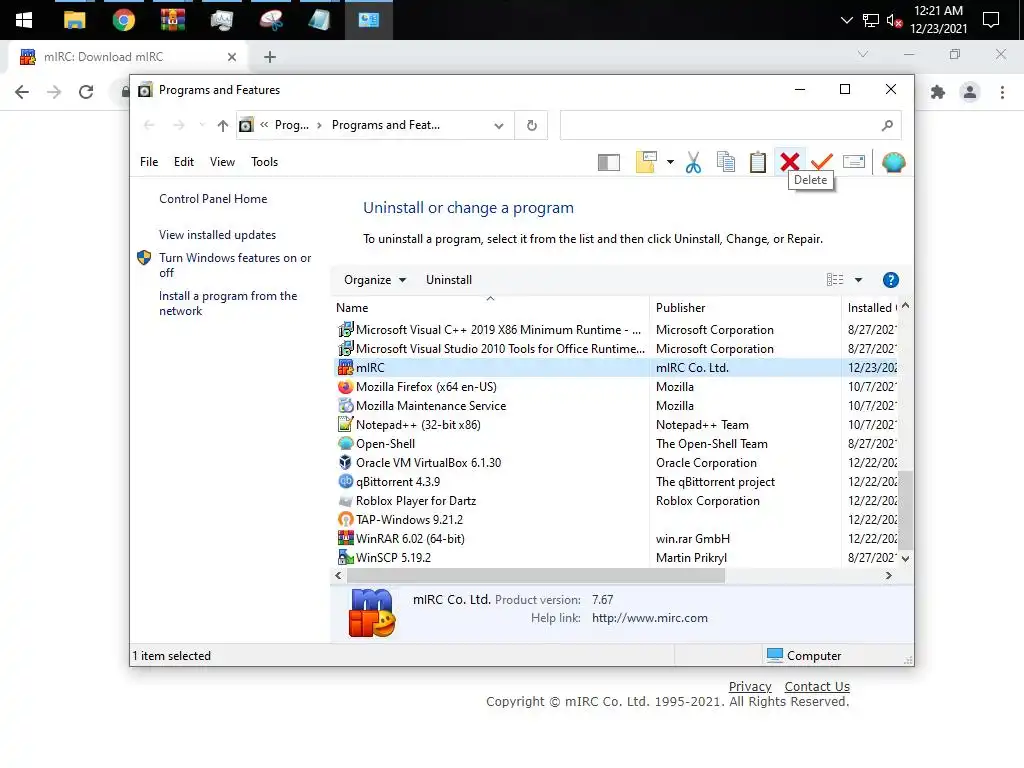Open Privacy link on the mIRC page
The image size is (1024, 768).
point(750,687)
